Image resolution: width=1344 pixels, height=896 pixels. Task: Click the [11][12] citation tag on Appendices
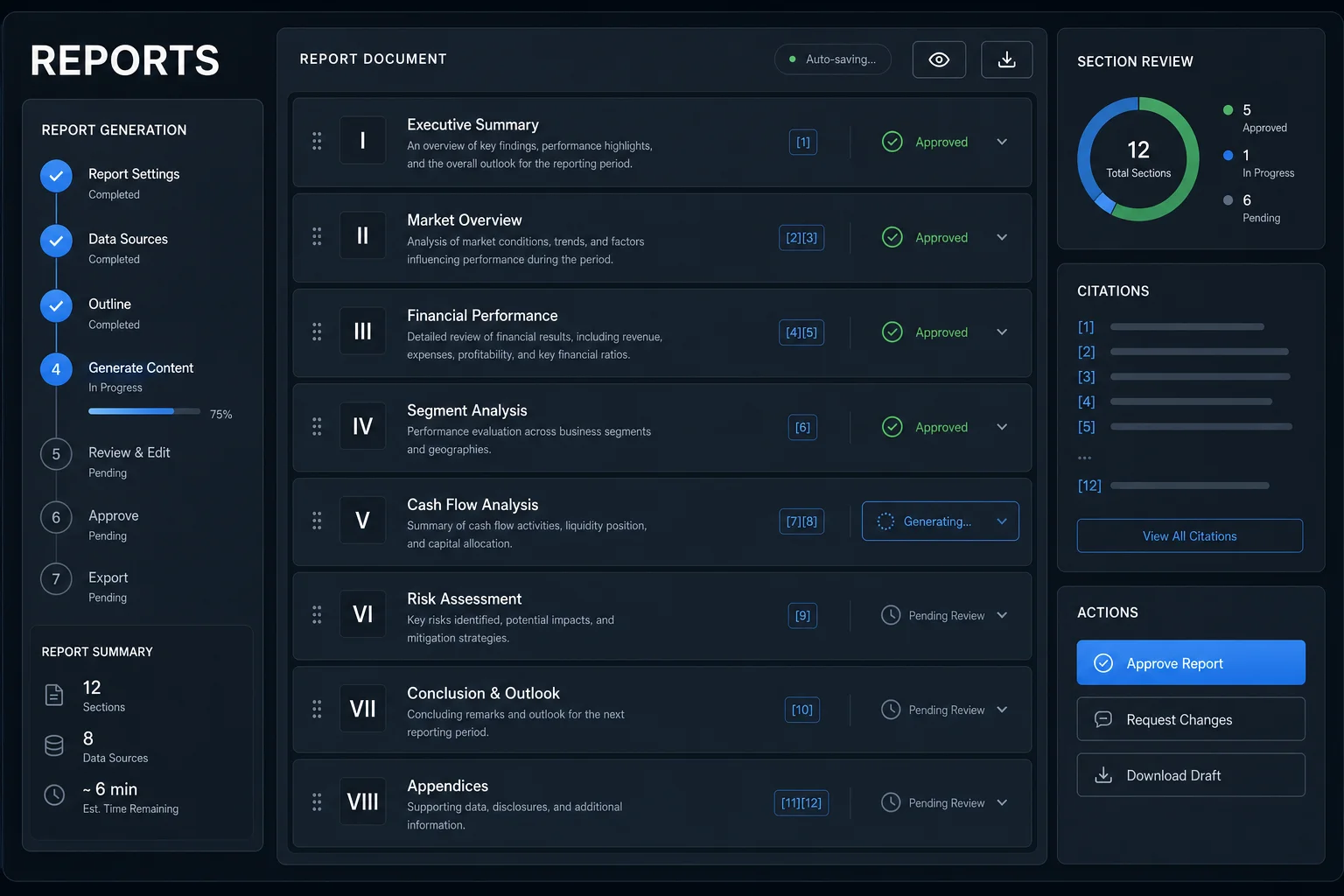coord(801,802)
